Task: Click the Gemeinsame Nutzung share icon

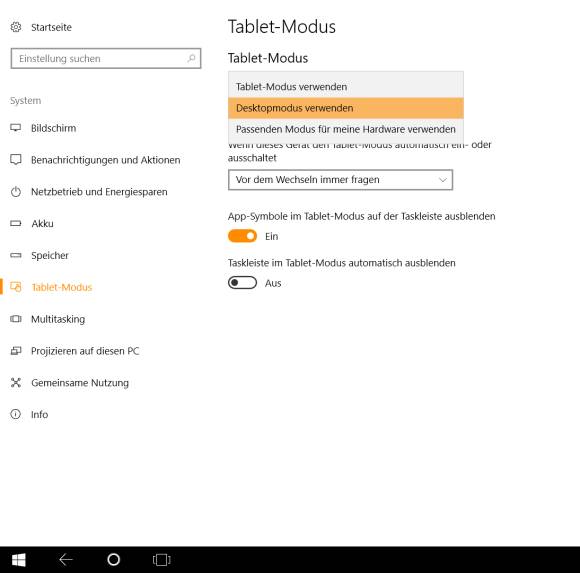Action: coord(16,382)
